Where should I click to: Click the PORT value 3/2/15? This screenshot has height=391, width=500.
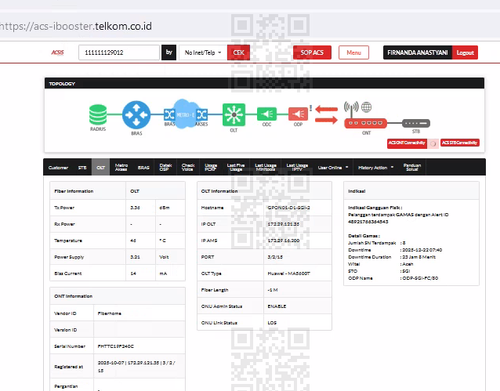[x=275, y=257]
